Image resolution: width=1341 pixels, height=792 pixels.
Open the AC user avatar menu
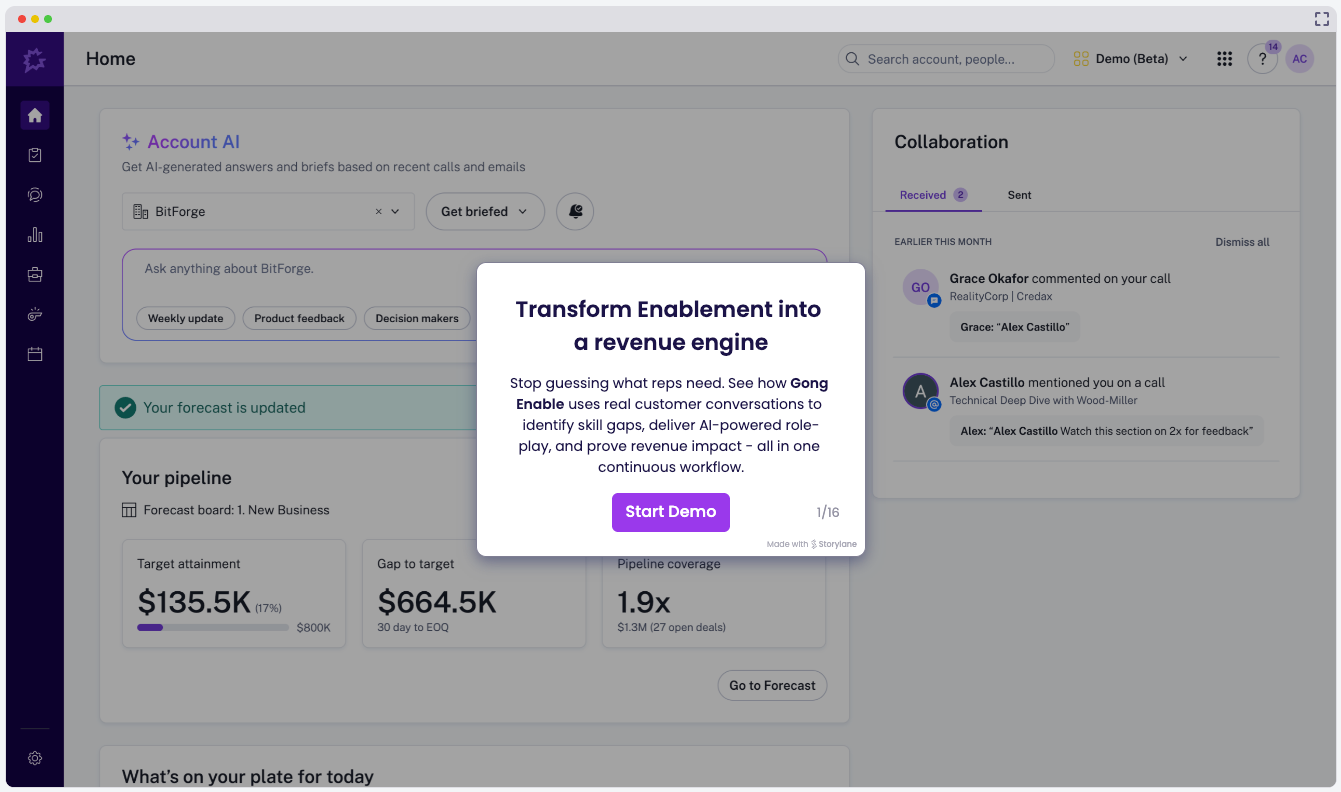(x=1299, y=59)
